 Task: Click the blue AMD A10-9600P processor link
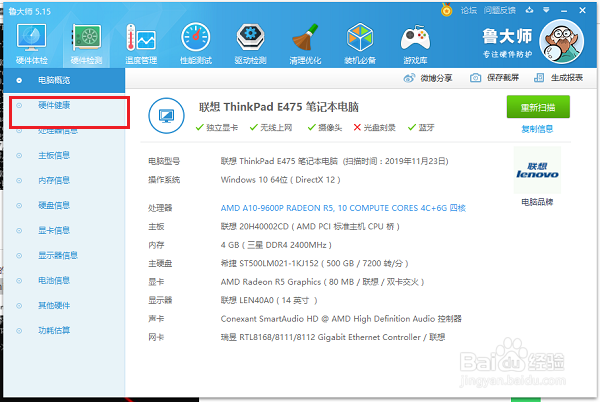(x=343, y=208)
